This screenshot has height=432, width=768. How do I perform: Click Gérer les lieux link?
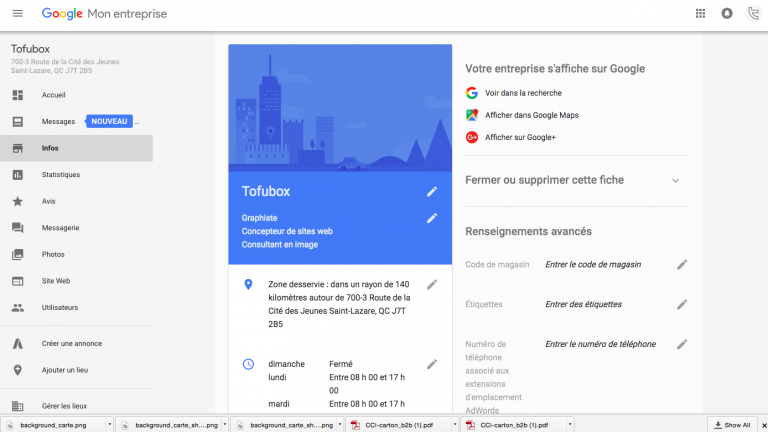pyautogui.click(x=64, y=406)
